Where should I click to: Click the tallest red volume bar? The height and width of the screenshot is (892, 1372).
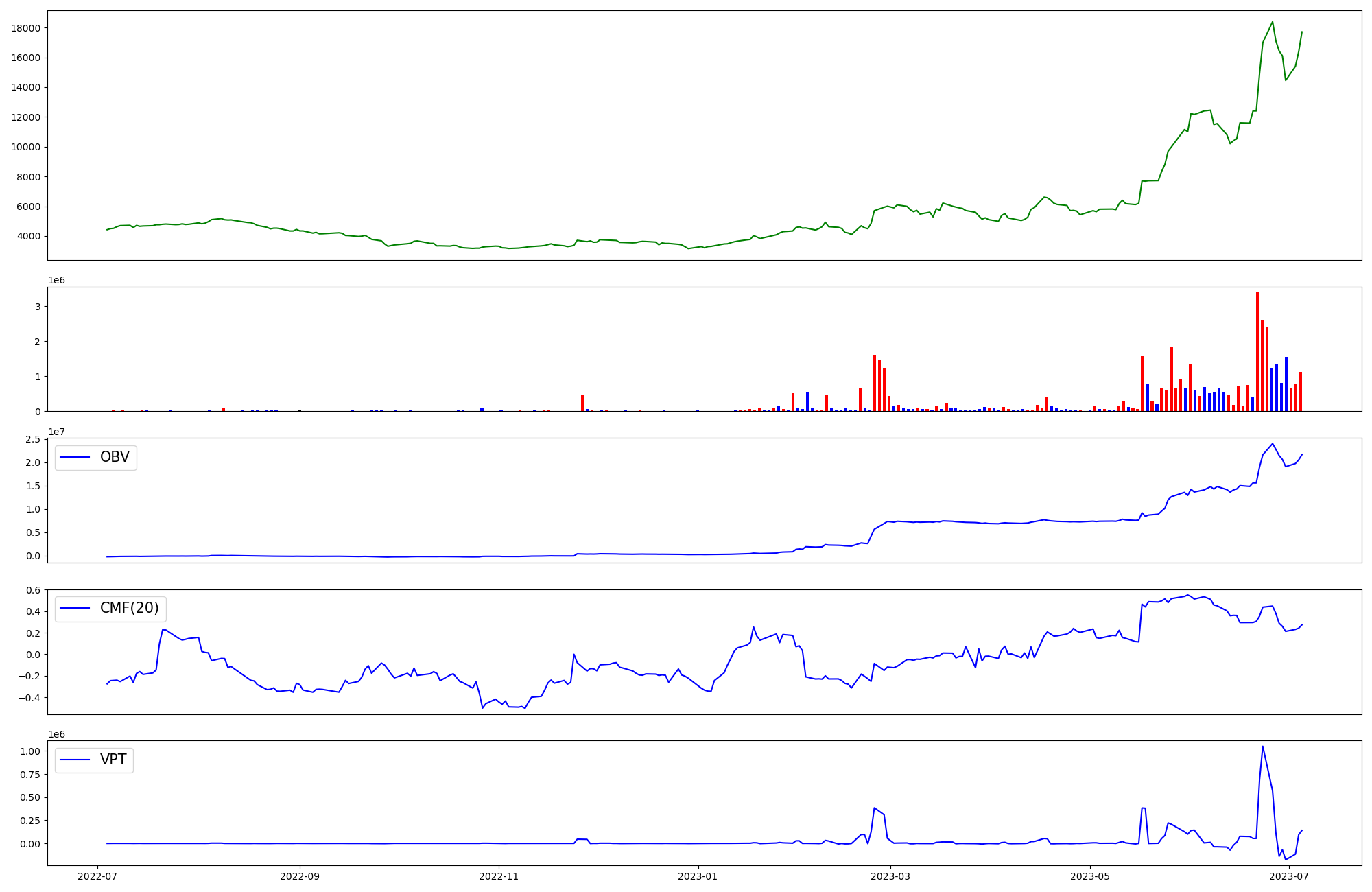click(1257, 350)
